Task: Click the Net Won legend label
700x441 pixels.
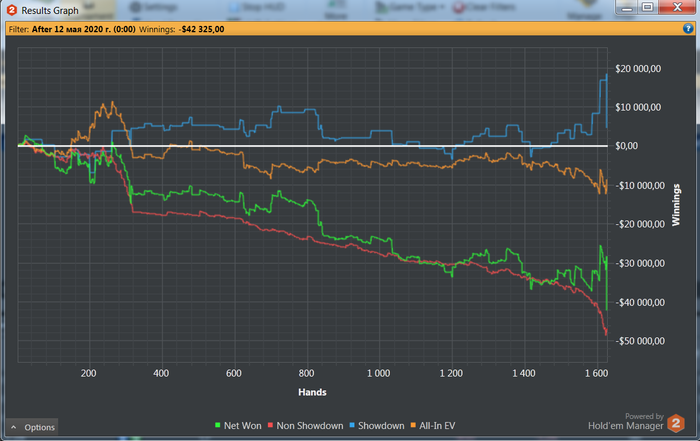Action: (x=242, y=426)
